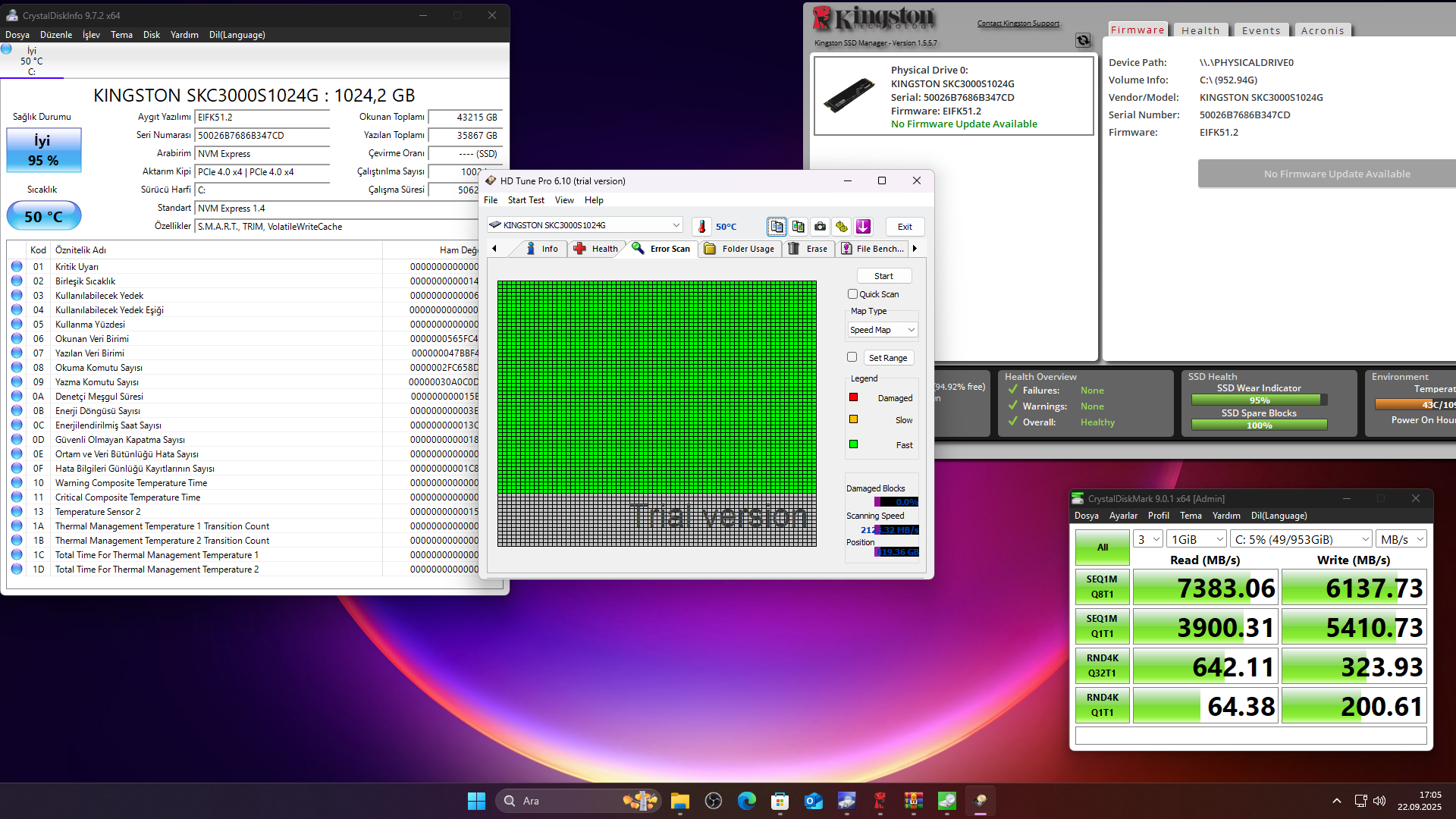The width and height of the screenshot is (1456, 819).
Task: Launch Microsoft Edge from taskbar
Action: 747,801
